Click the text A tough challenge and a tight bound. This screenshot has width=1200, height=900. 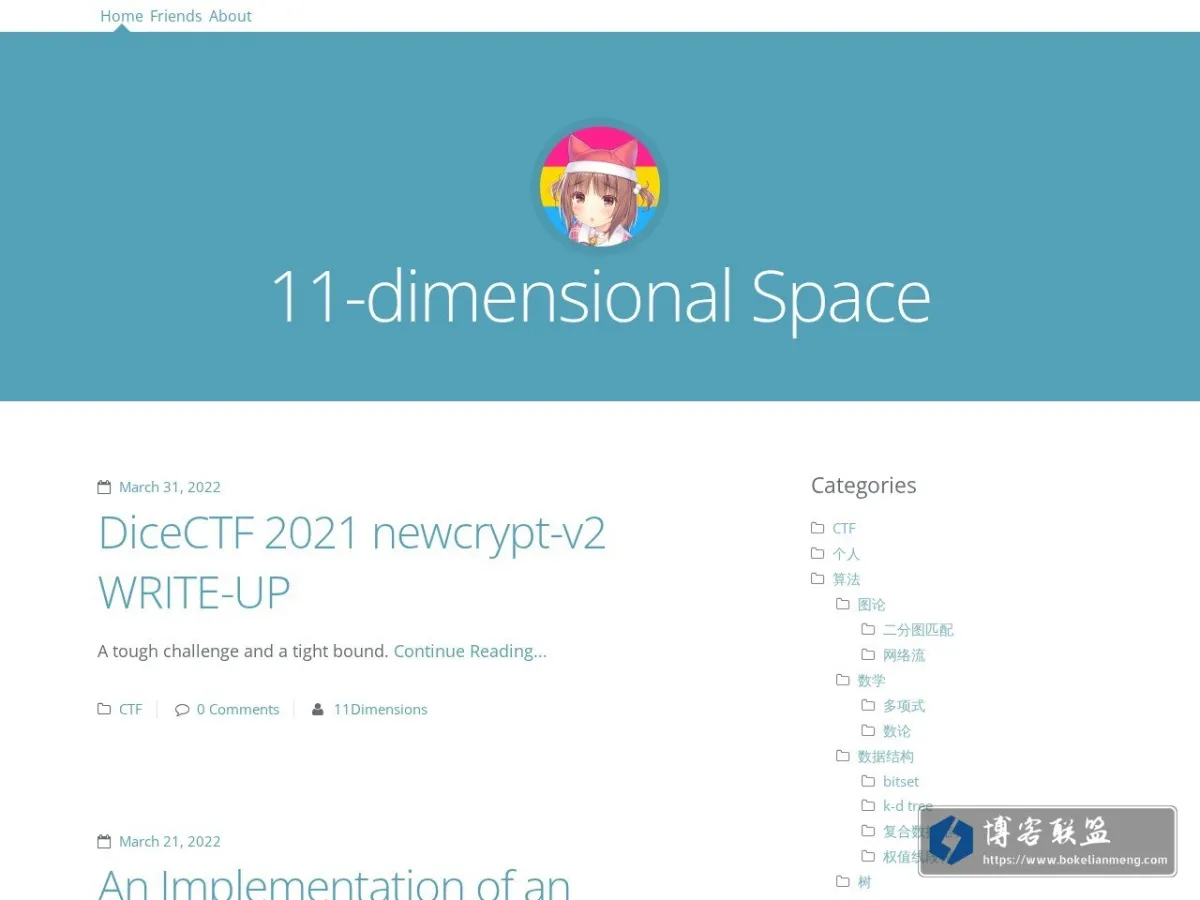click(243, 651)
